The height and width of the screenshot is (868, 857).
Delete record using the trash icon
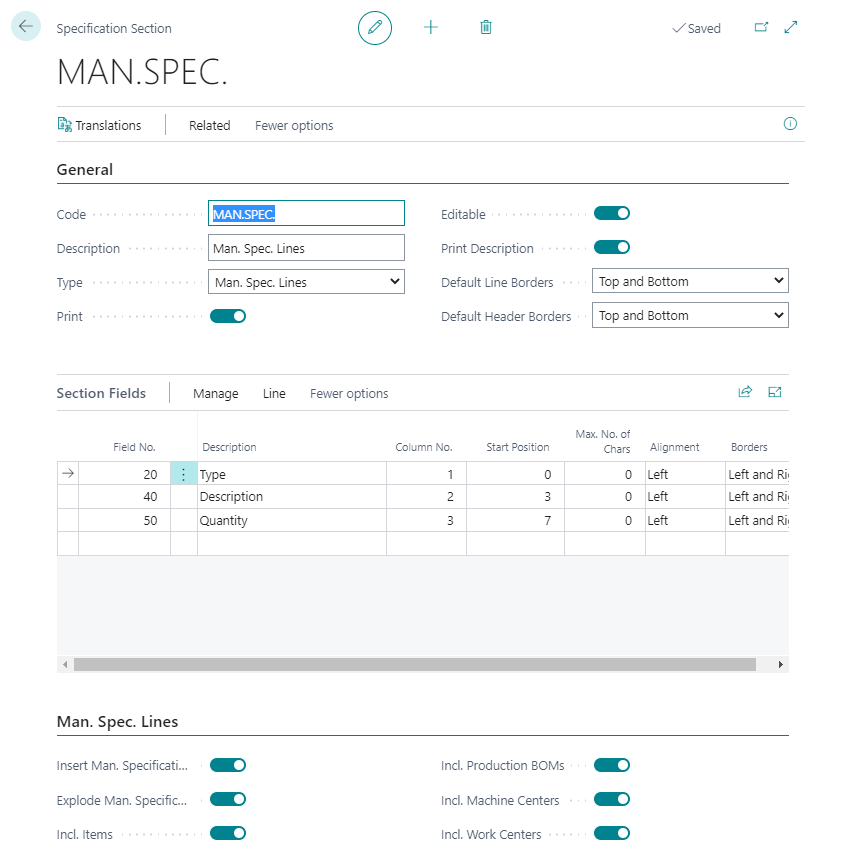click(x=486, y=27)
